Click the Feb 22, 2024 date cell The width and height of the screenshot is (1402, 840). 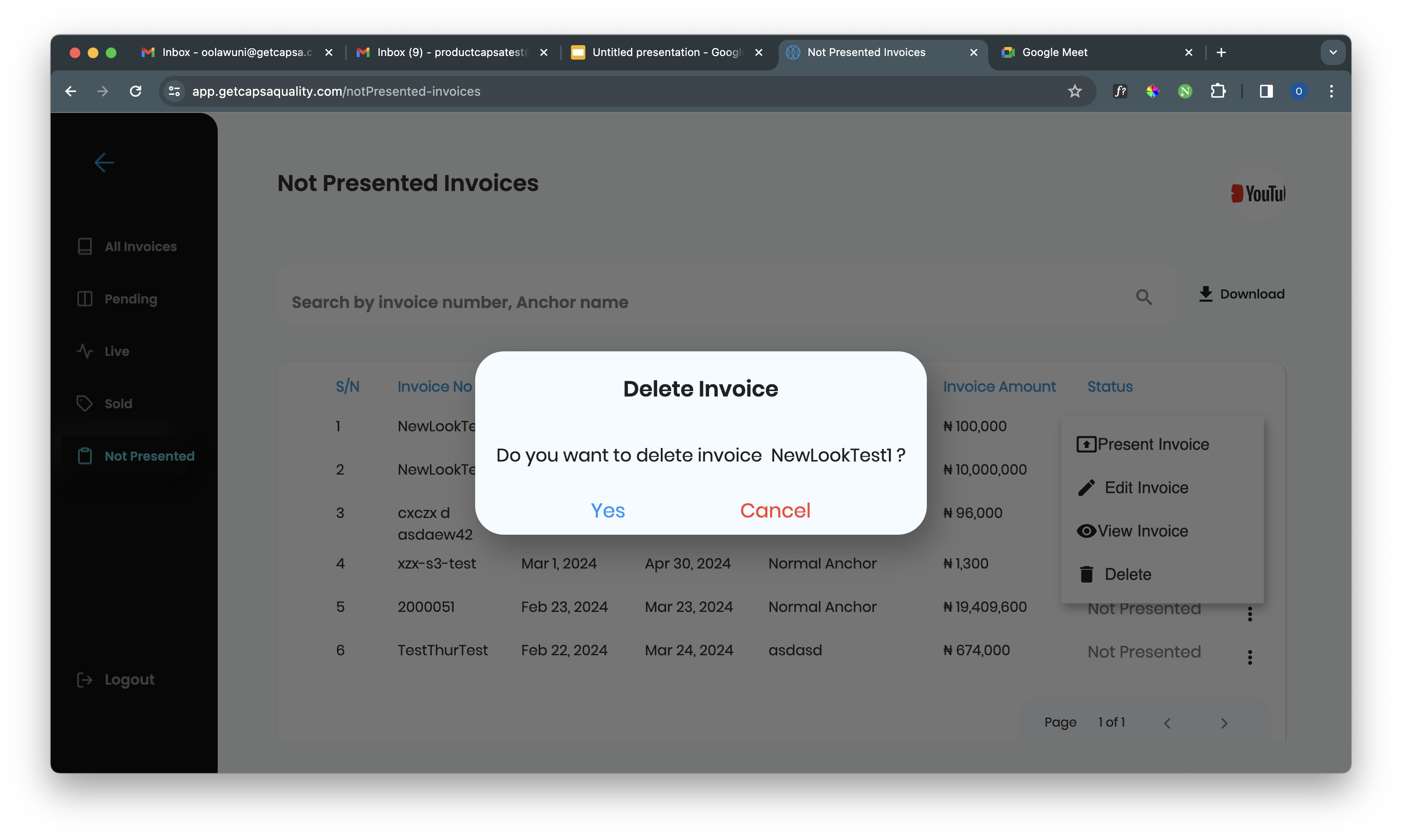pyautogui.click(x=564, y=650)
